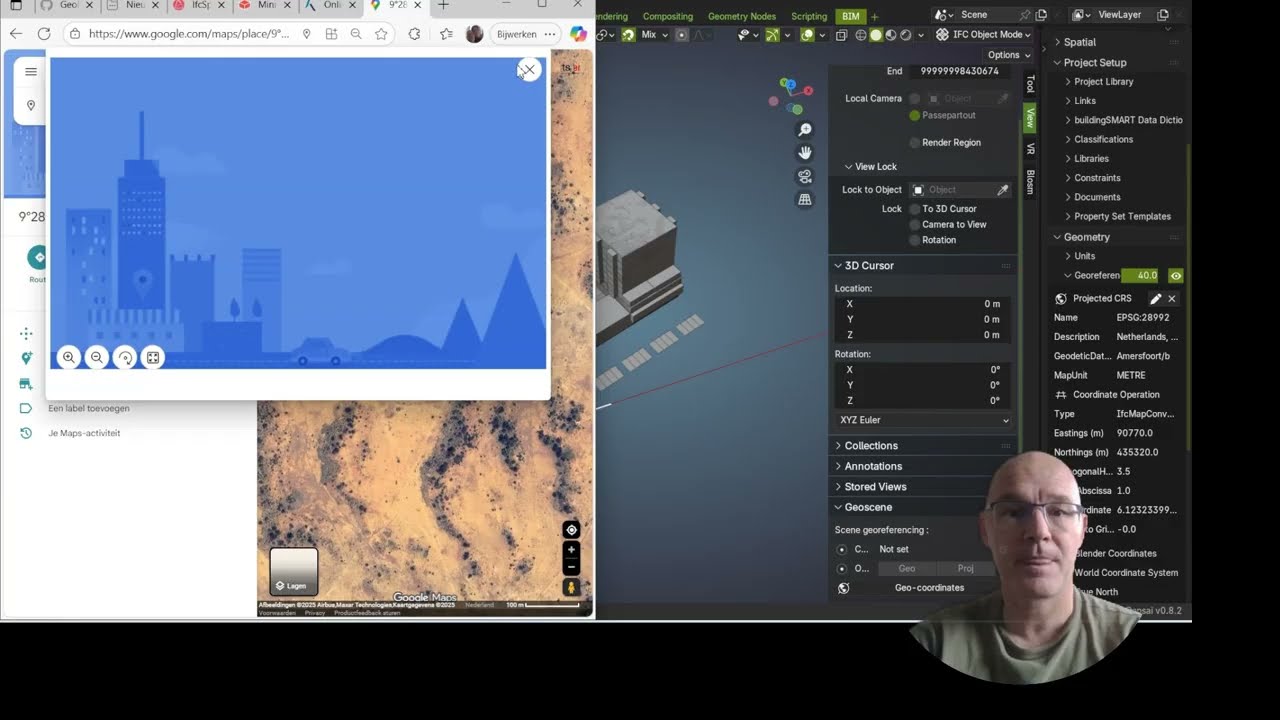Select the BIM workspace tab
The height and width of the screenshot is (720, 1280).
tap(850, 16)
